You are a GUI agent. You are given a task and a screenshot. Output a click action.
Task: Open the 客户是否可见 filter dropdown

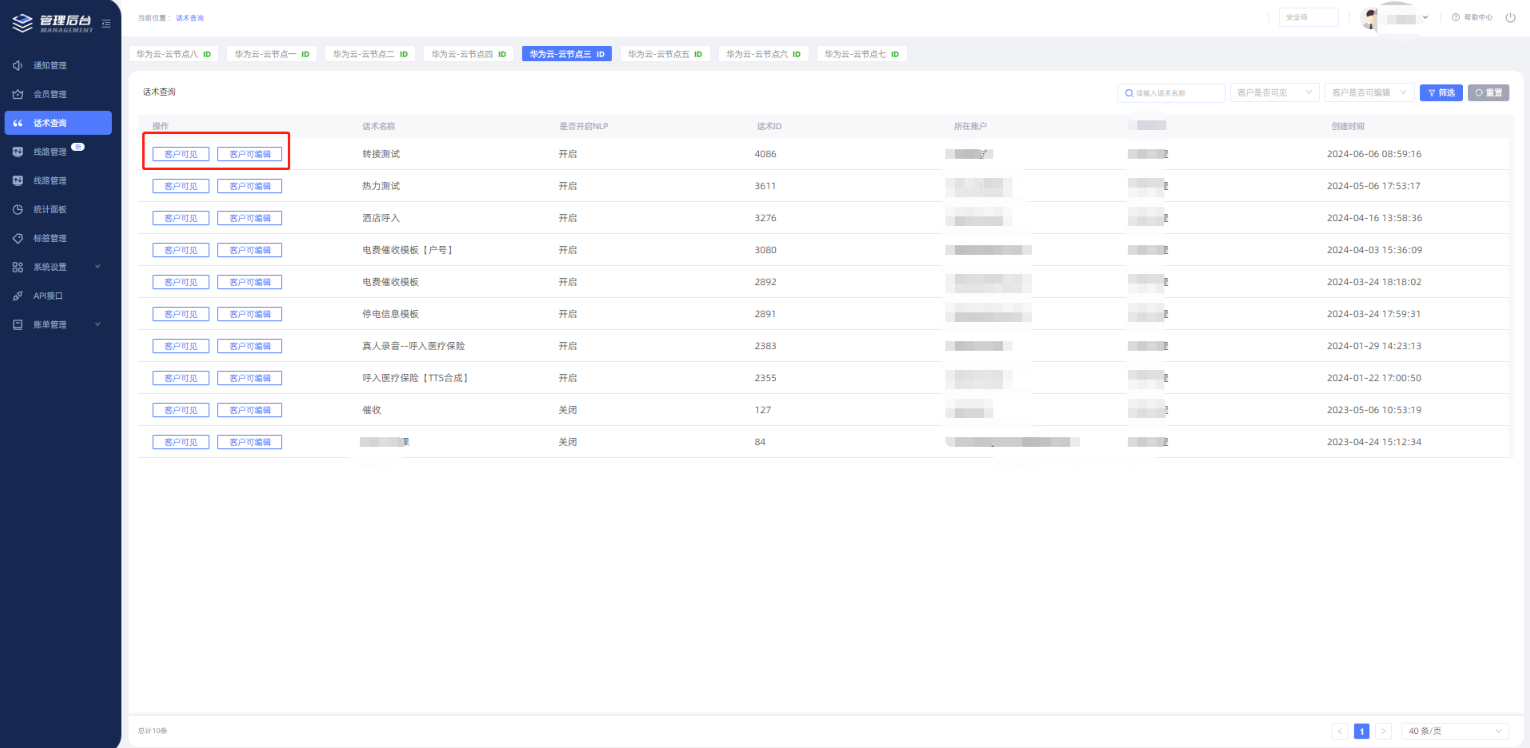1274,93
